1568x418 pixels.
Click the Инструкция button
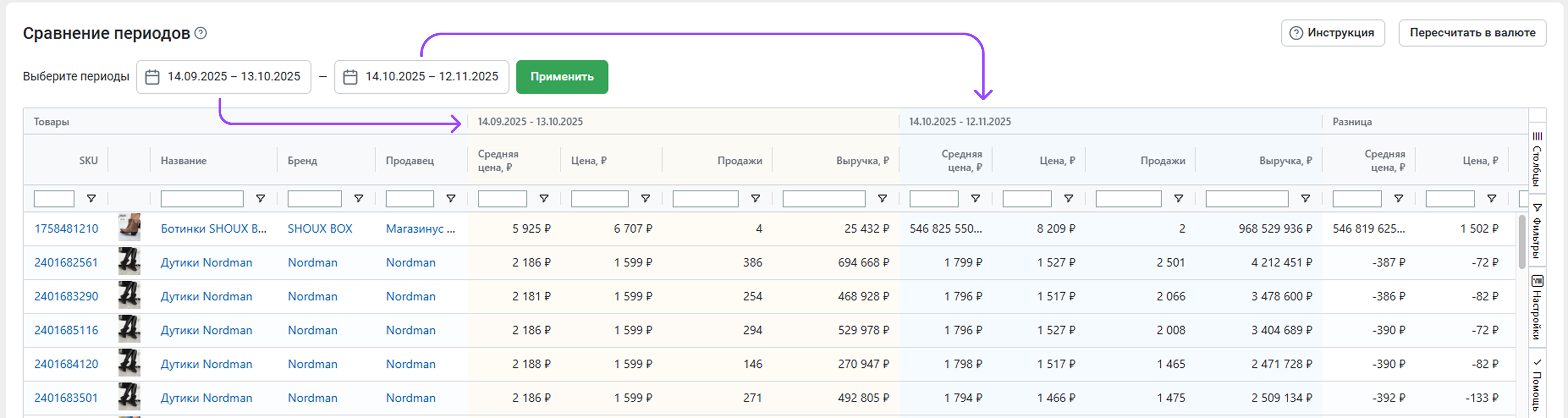click(1332, 33)
